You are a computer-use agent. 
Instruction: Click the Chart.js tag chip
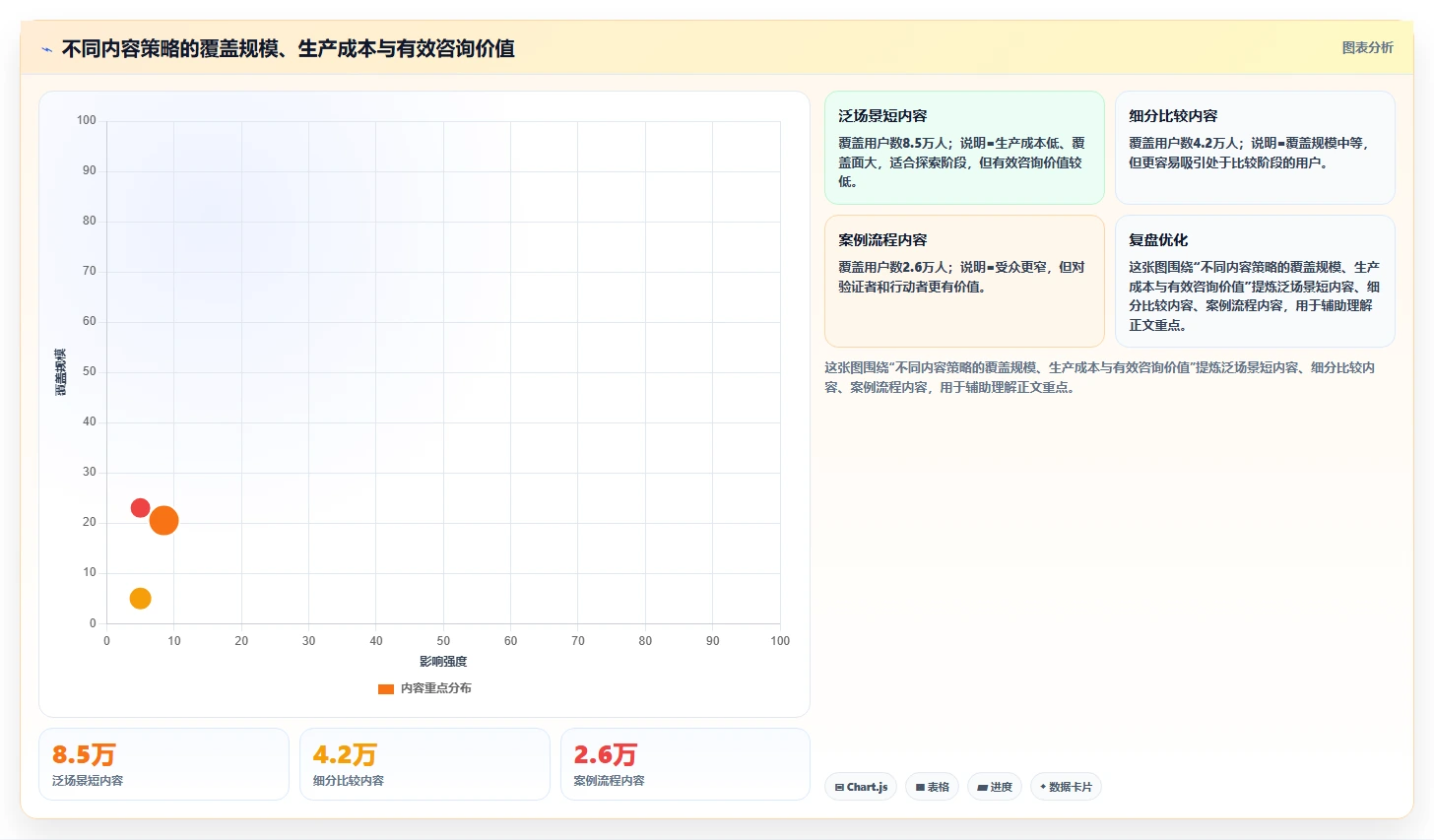[x=860, y=787]
